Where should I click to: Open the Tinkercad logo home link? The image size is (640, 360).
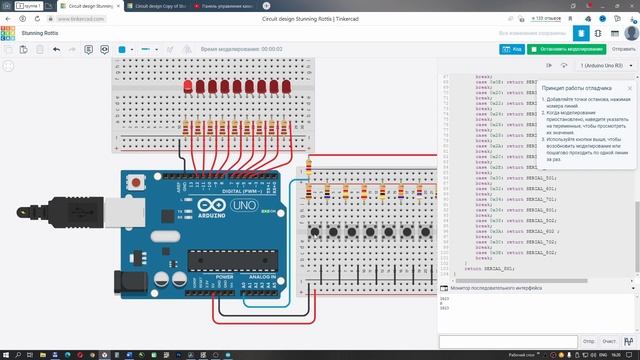pos(8,33)
